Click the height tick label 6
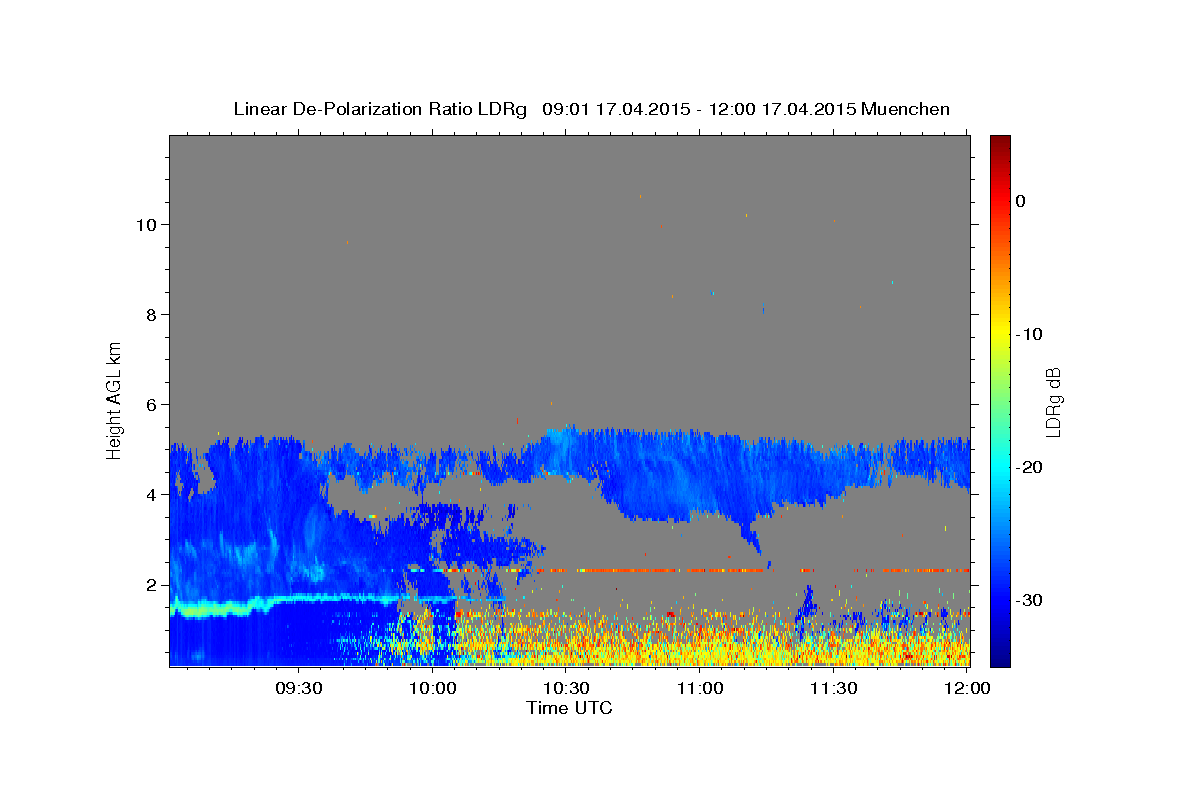Image resolution: width=1200 pixels, height=800 pixels. tap(150, 404)
